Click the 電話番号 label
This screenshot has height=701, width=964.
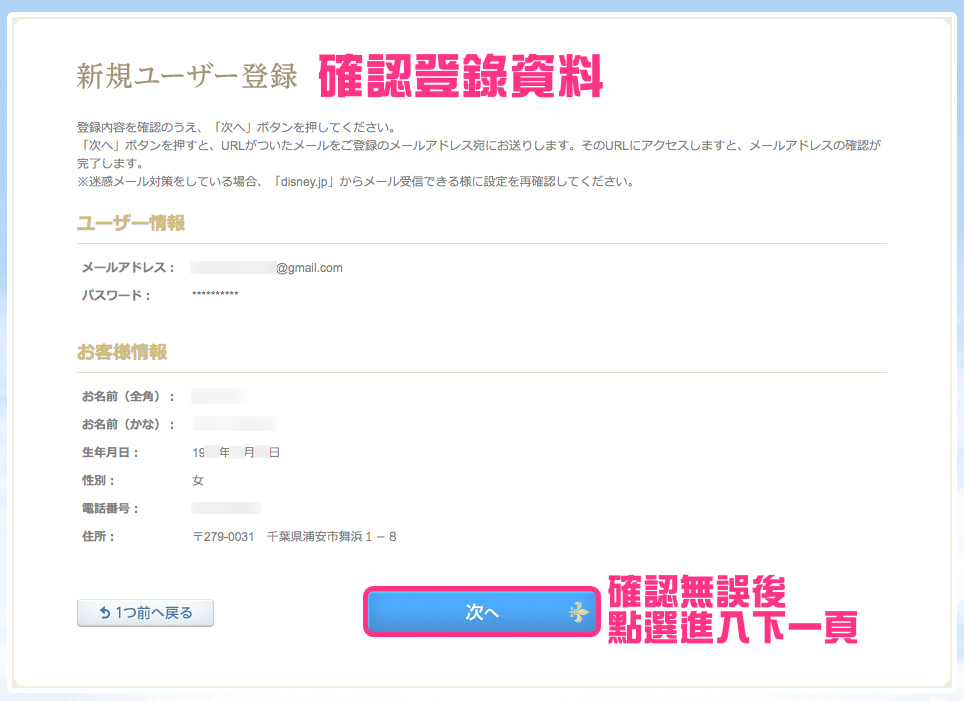[x=110, y=509]
